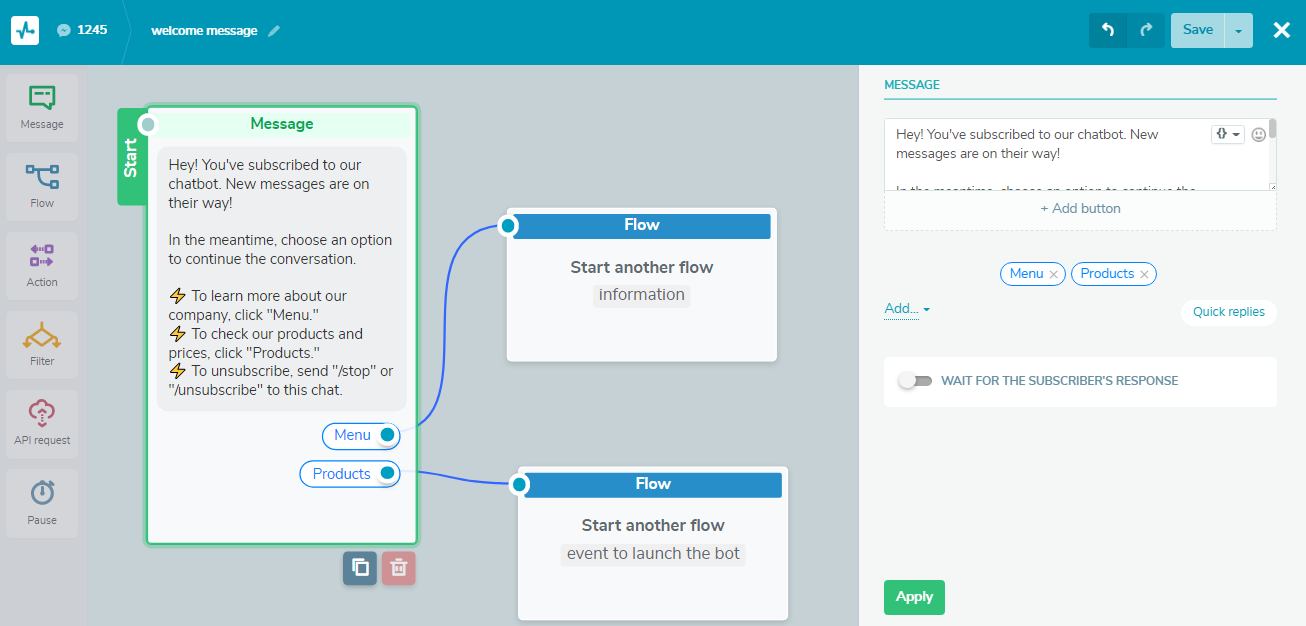Choose the Action element icon
The image size is (1306, 626).
click(42, 266)
